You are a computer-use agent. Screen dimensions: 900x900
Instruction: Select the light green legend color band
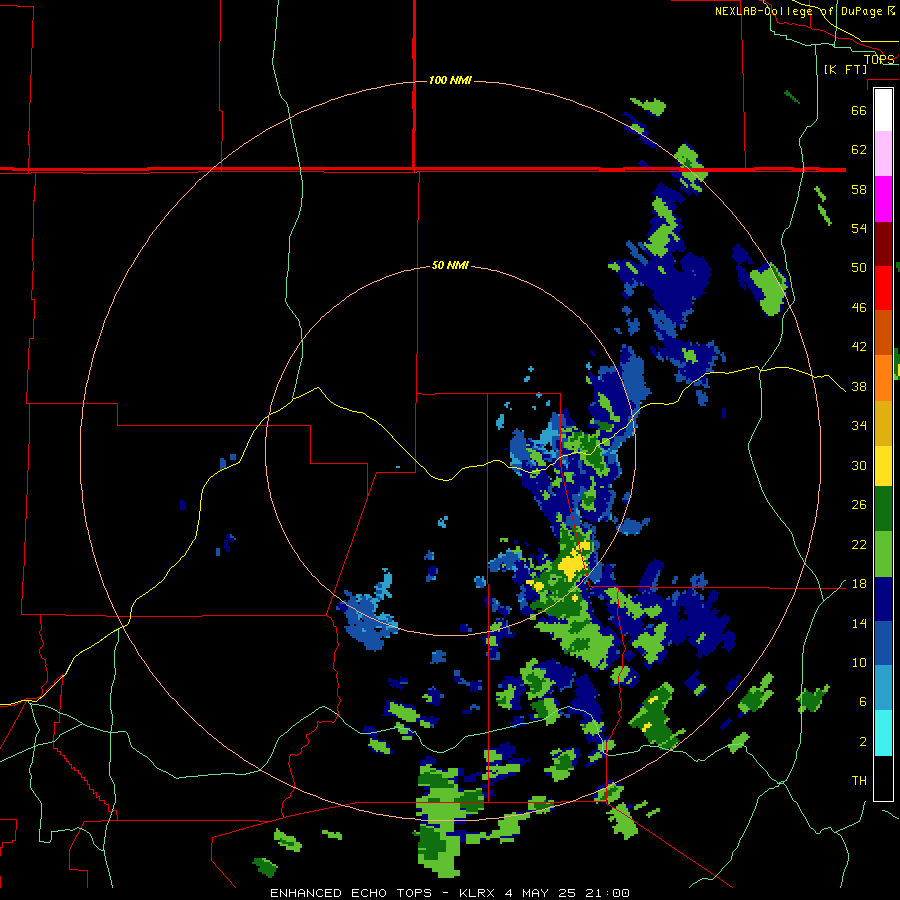pyautogui.click(x=883, y=554)
